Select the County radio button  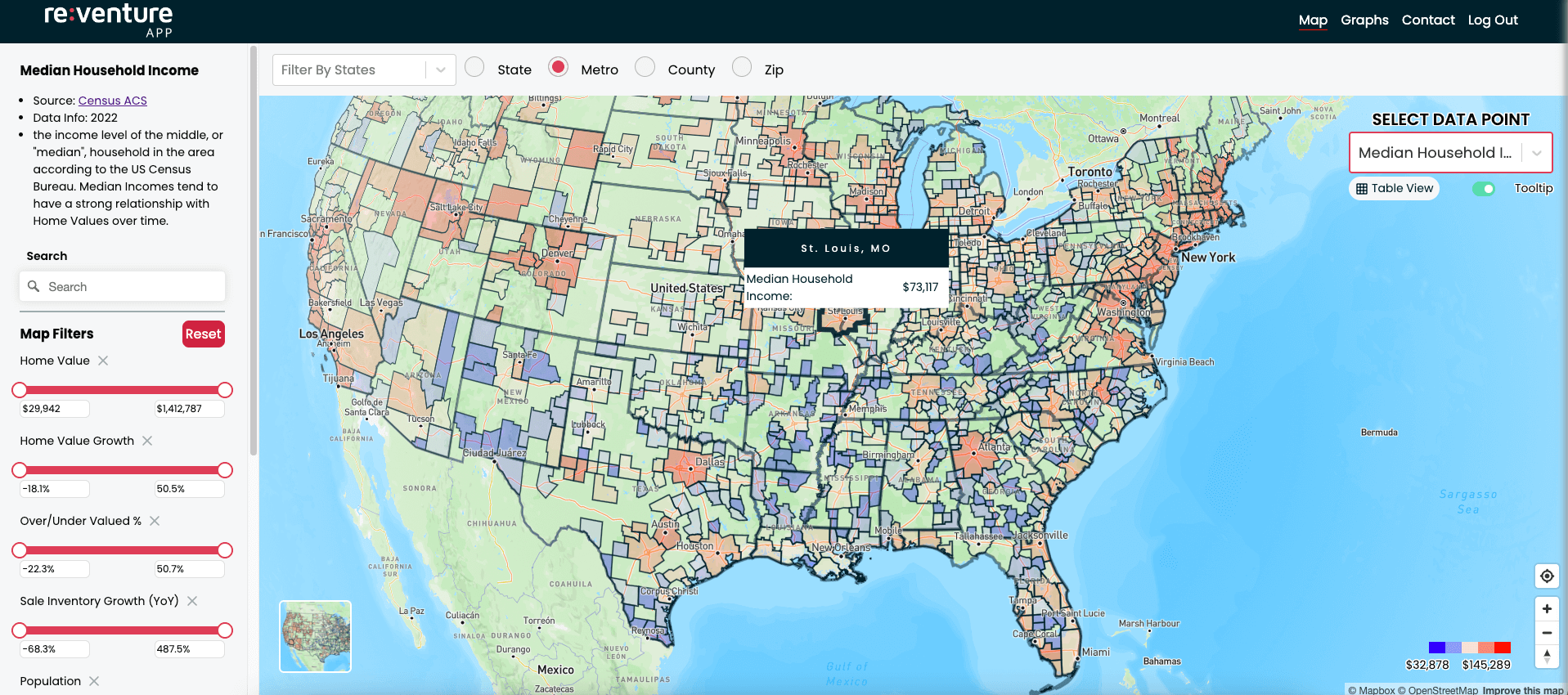(645, 67)
